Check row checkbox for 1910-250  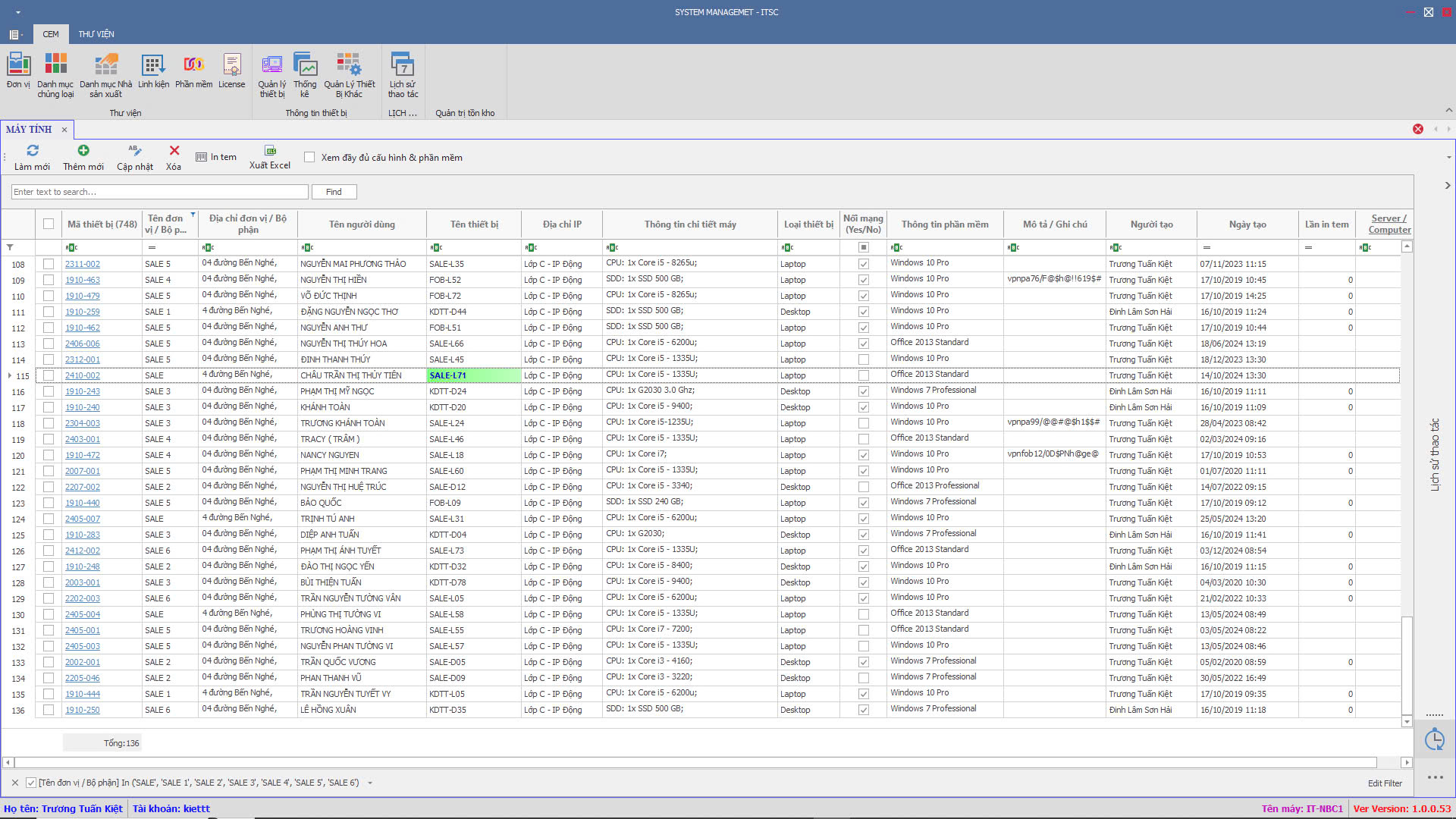pos(49,710)
